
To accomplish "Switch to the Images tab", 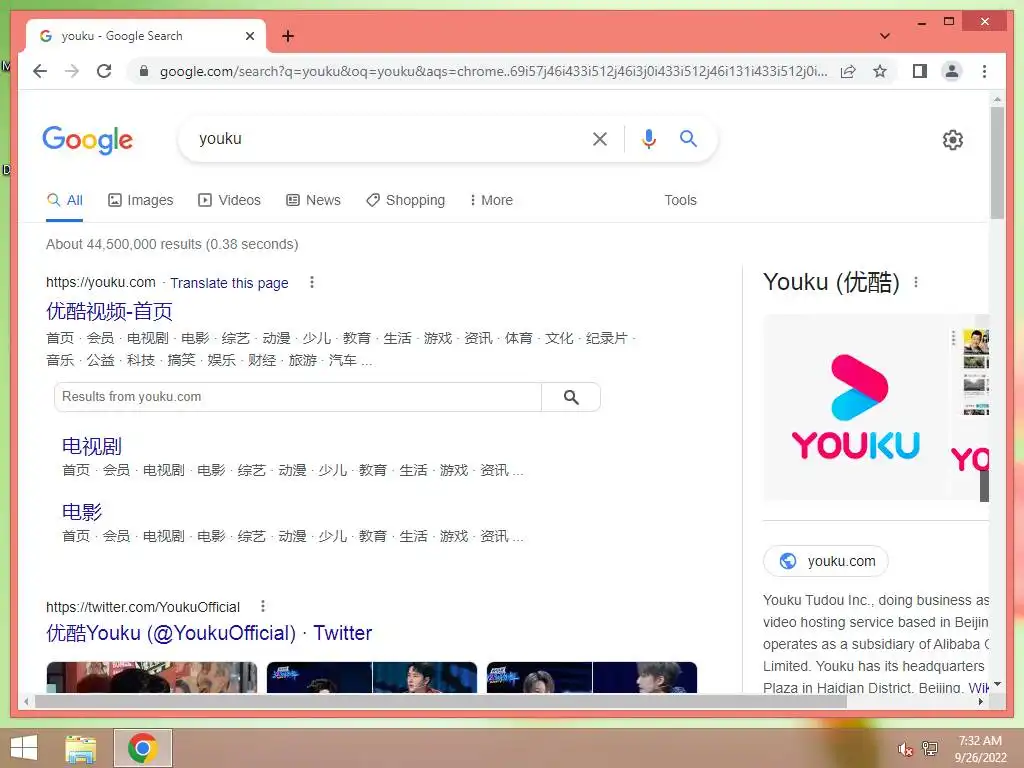I will click(x=140, y=200).
